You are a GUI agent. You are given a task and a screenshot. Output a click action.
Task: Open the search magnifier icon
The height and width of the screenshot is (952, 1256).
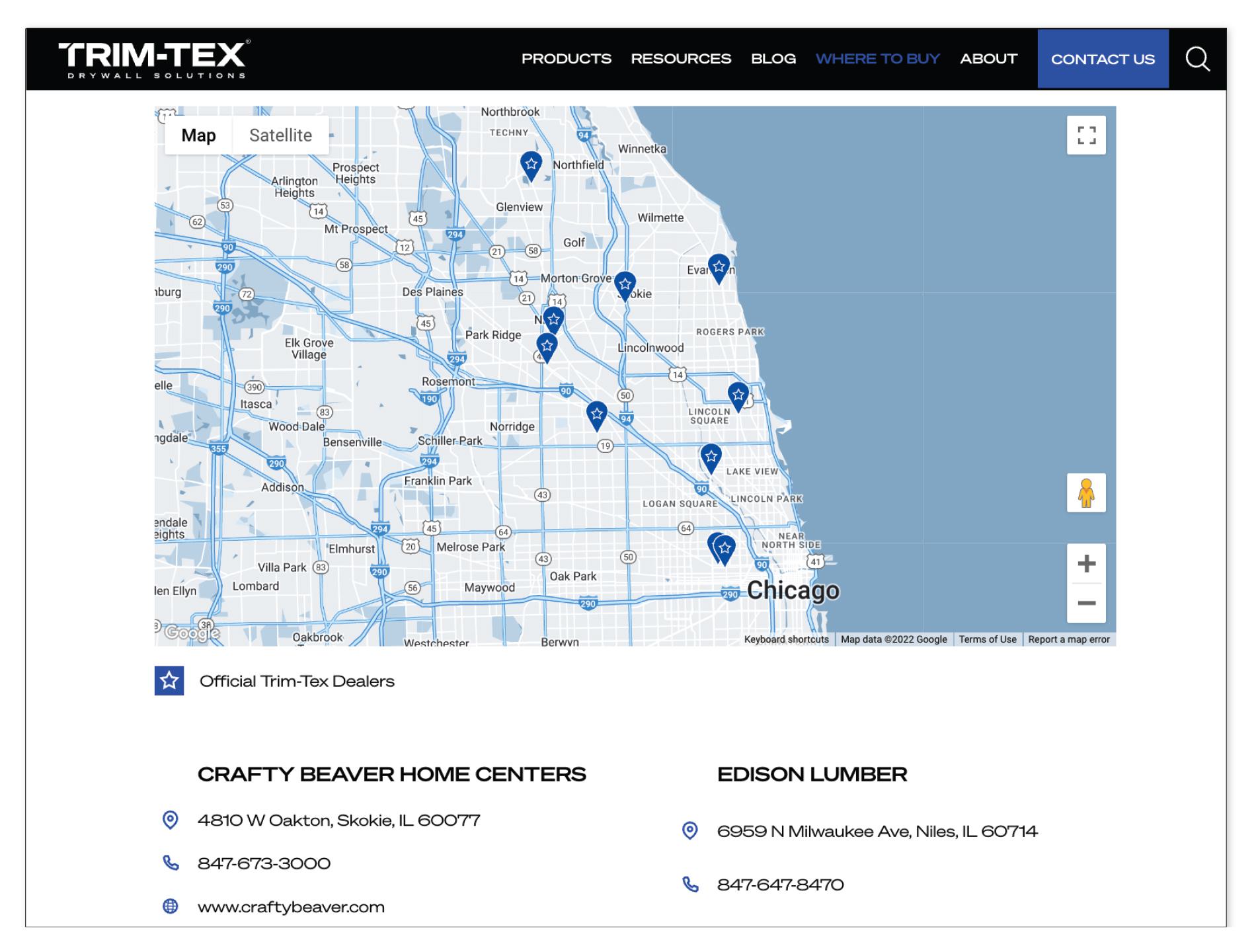point(1197,59)
